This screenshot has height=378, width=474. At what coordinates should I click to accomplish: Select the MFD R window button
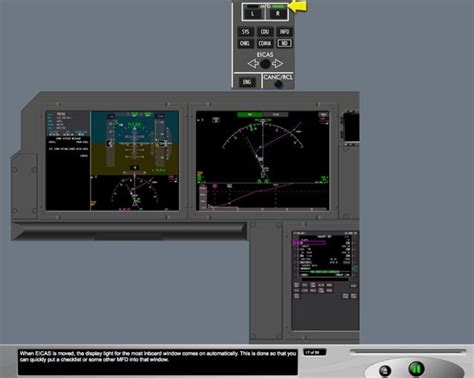coord(277,14)
